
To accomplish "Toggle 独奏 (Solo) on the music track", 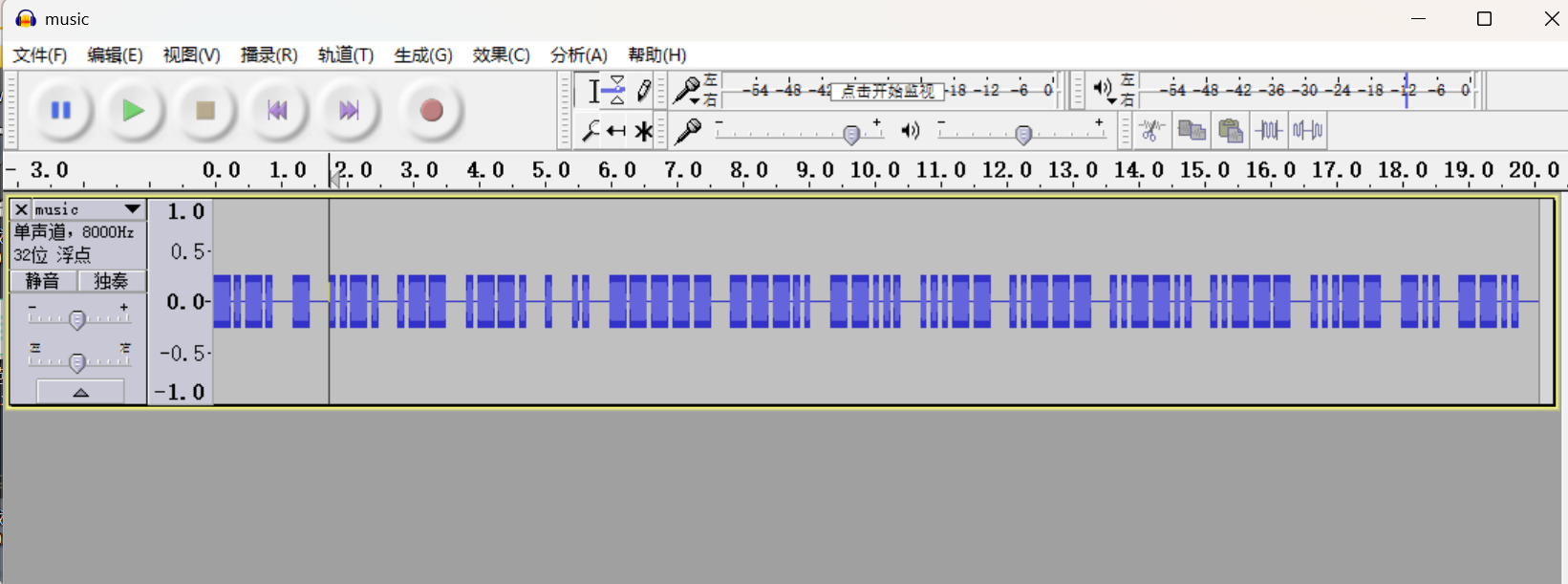I will tap(111, 281).
